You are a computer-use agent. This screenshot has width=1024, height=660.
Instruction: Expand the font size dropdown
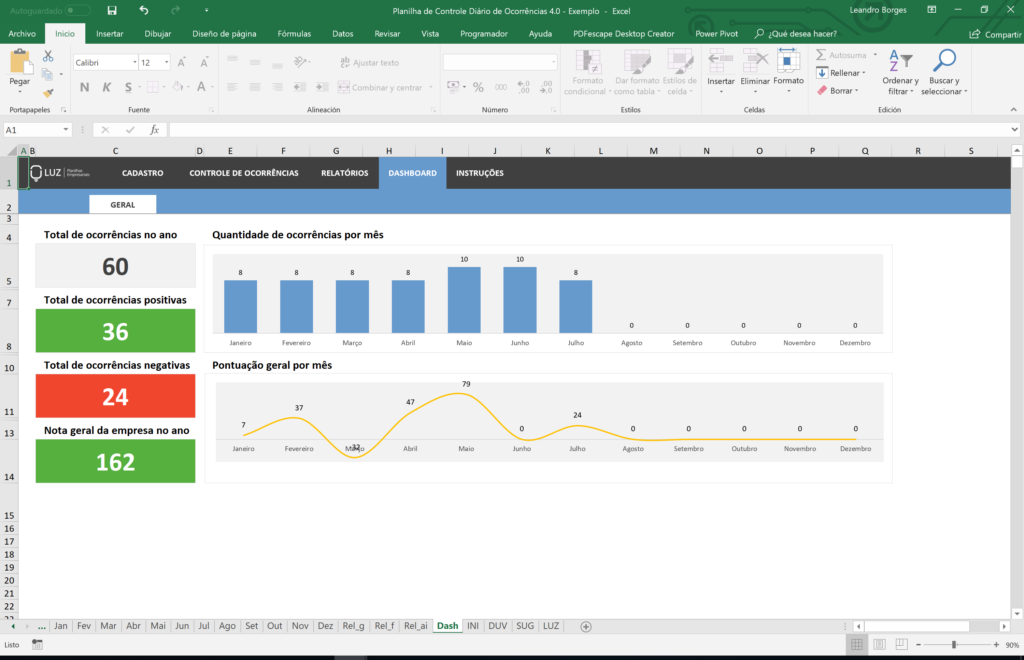pos(165,62)
